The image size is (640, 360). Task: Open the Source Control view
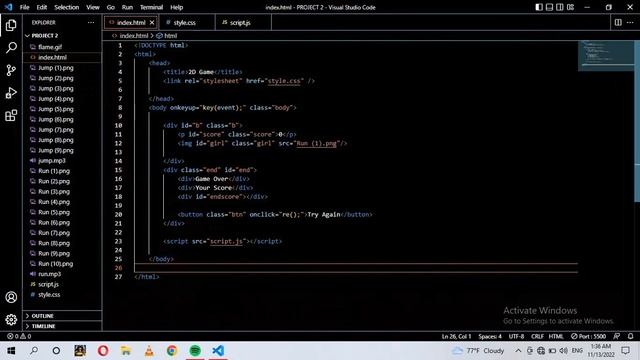[11, 70]
